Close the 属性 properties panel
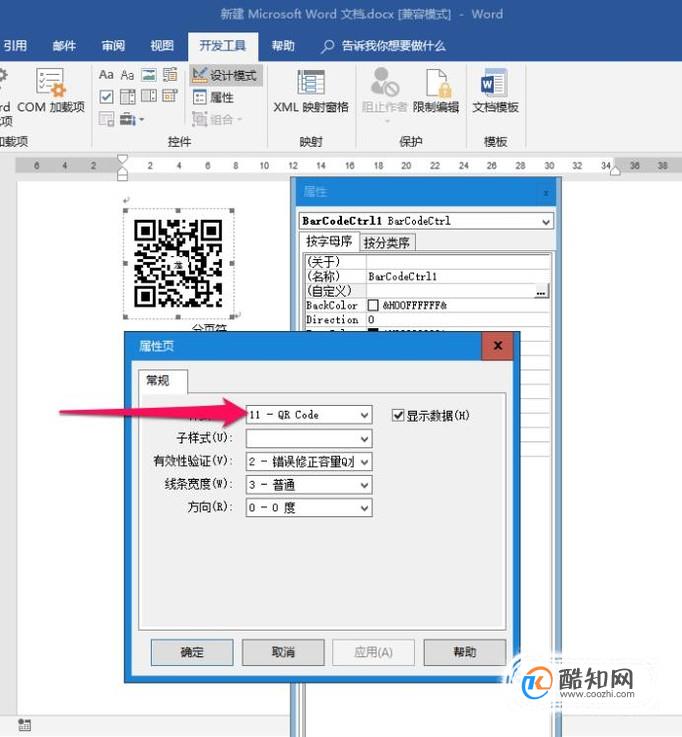Image resolution: width=682 pixels, height=737 pixels. coord(546,193)
